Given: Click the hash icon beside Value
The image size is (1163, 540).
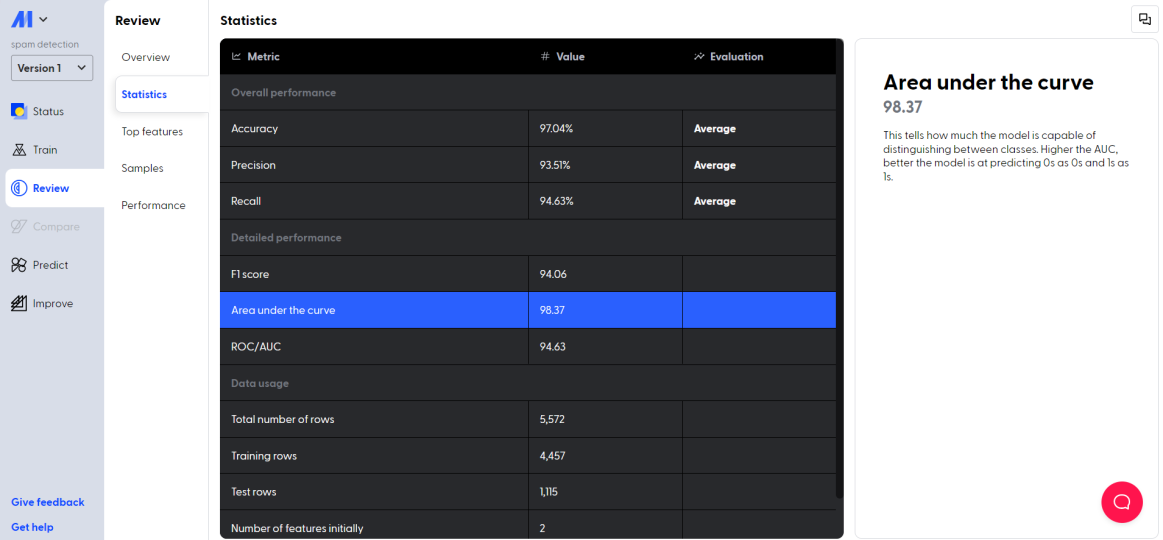Looking at the screenshot, I should coord(545,56).
